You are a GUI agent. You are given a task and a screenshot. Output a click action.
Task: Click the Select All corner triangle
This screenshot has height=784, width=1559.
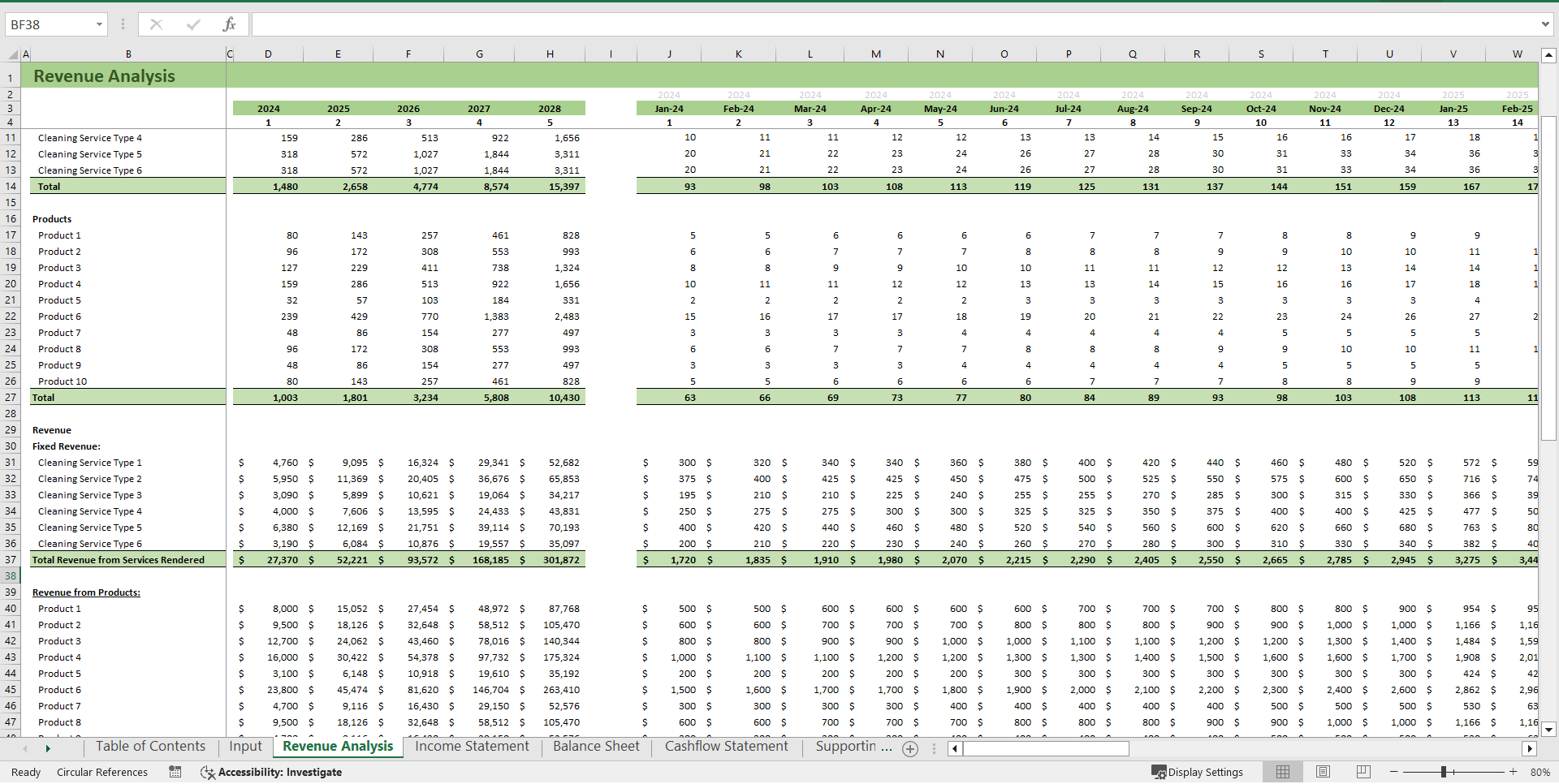pos(13,54)
